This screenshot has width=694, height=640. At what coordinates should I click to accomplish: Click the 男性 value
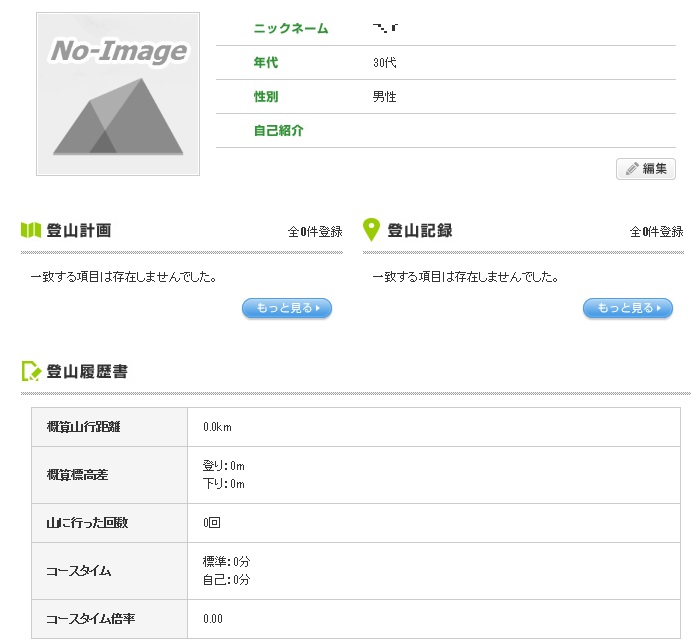click(385, 96)
